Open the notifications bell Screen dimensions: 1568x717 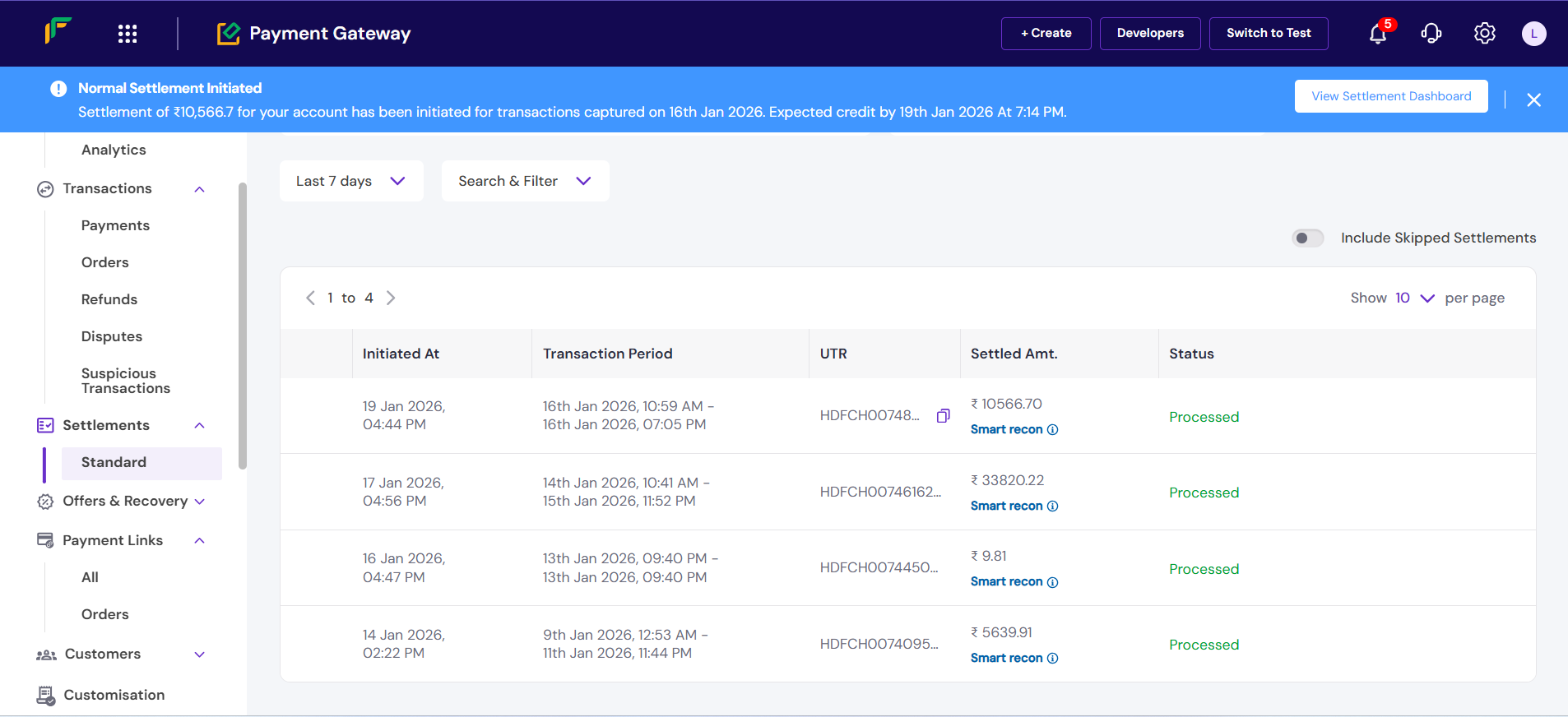click(1378, 34)
